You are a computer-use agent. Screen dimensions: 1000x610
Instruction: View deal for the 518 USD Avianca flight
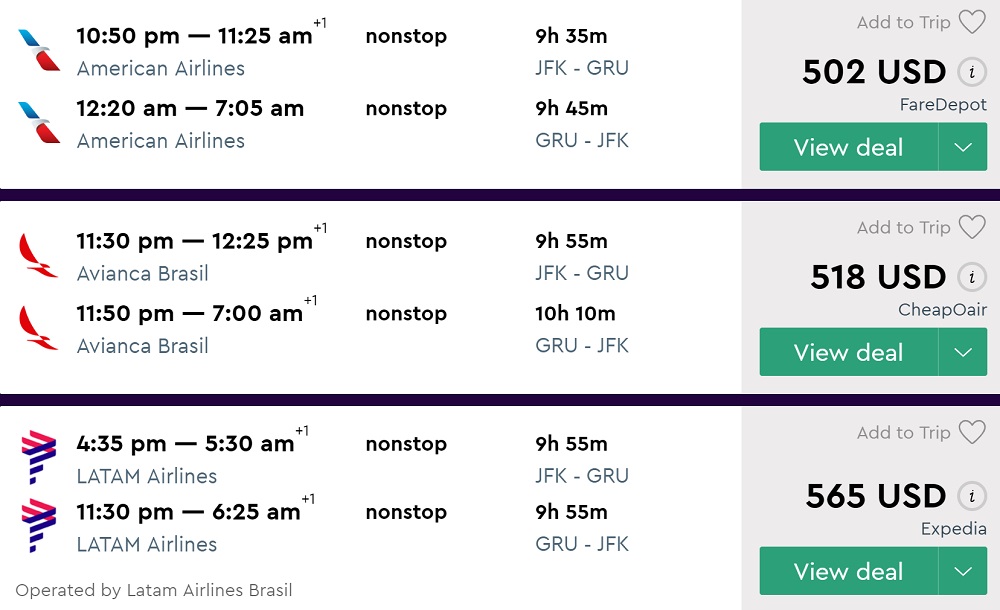(848, 352)
